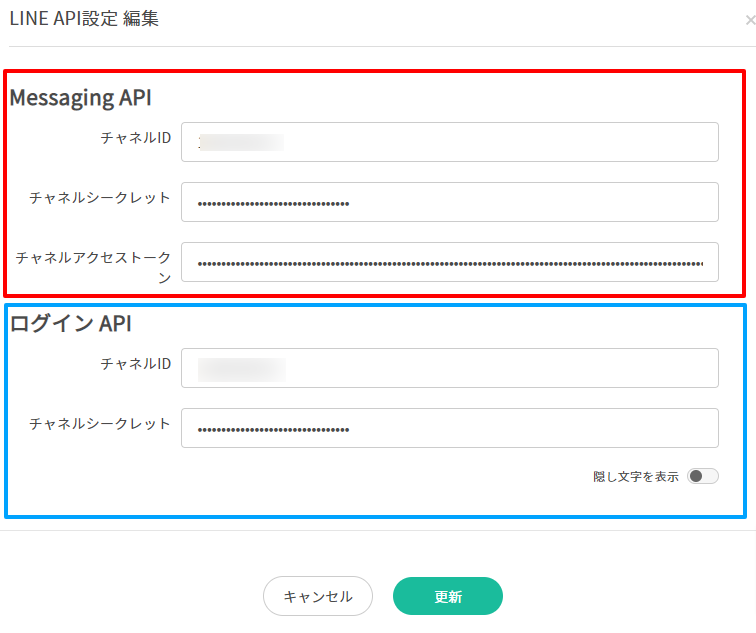The height and width of the screenshot is (633, 756).
Task: Toggle the 隠し文字を表示 switch
Action: (702, 476)
